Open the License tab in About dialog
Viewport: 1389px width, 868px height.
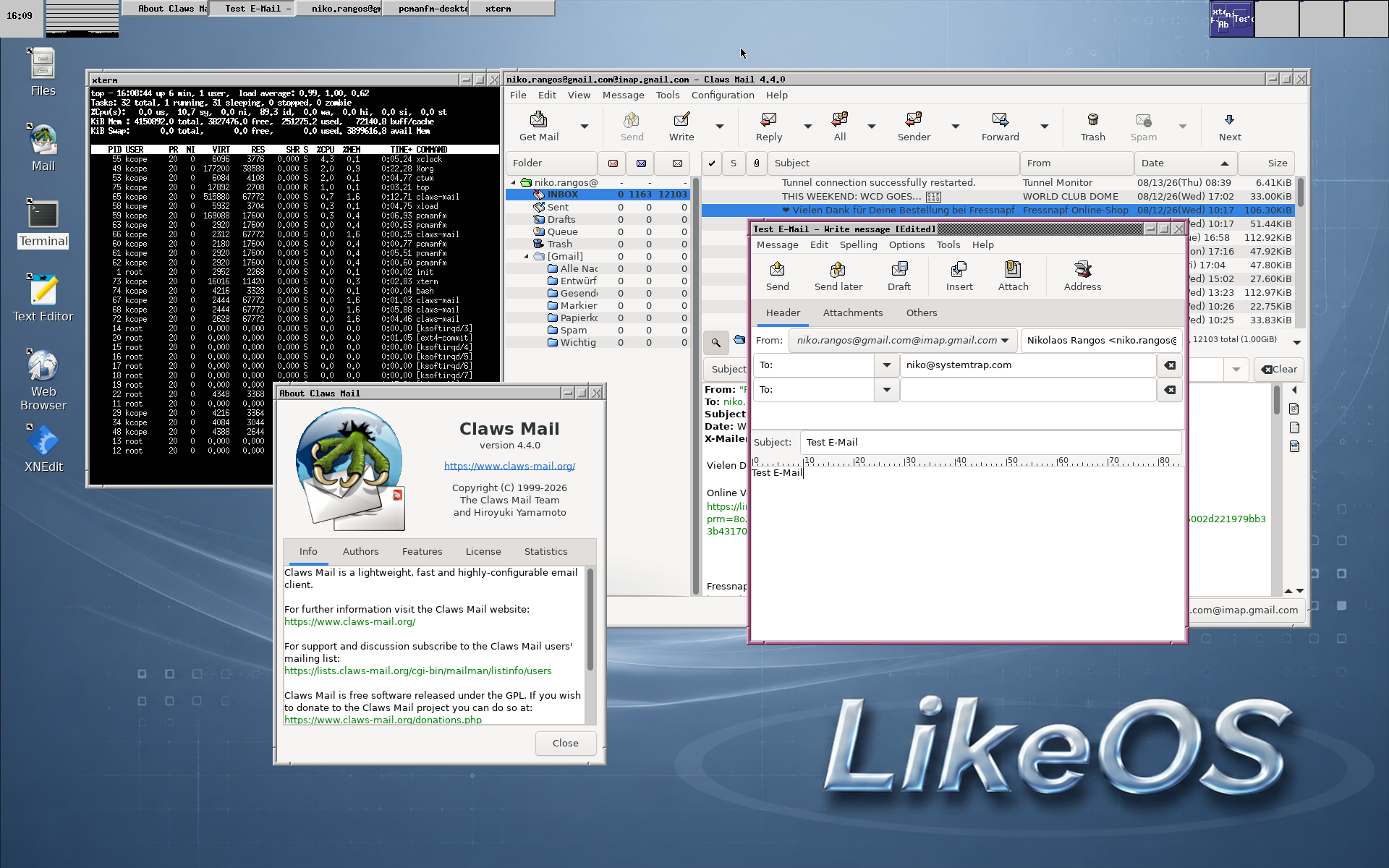[483, 552]
